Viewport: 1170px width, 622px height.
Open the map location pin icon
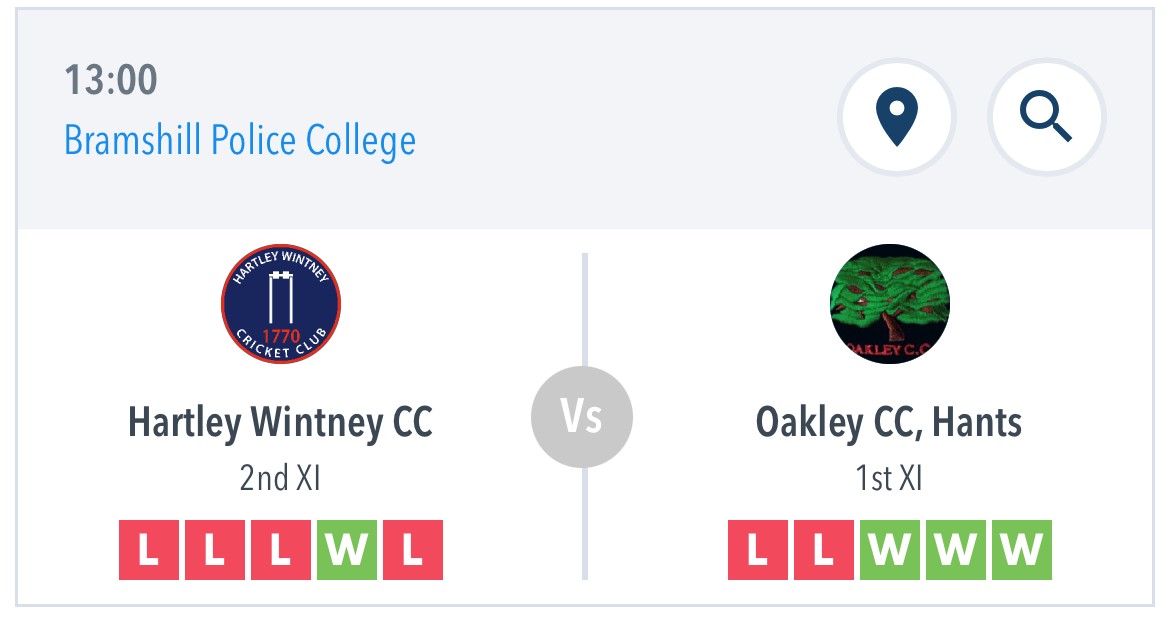[896, 117]
